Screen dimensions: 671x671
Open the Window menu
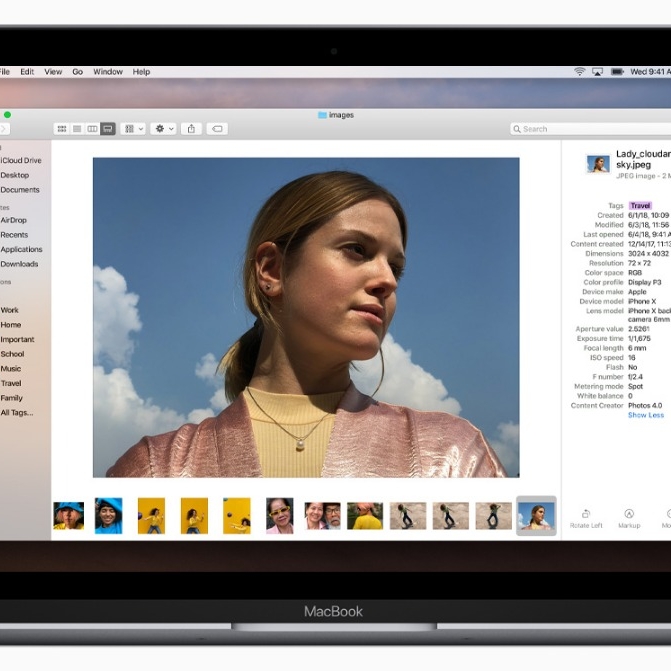108,72
